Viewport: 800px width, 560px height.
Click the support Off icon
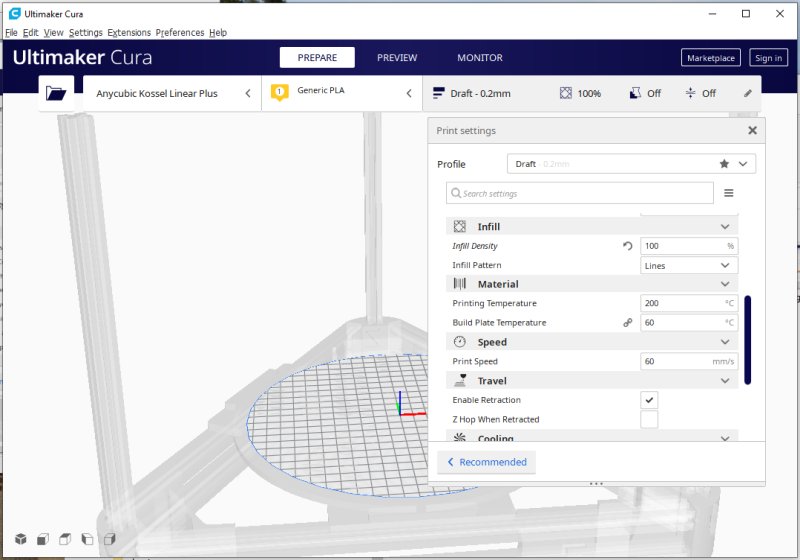(635, 93)
